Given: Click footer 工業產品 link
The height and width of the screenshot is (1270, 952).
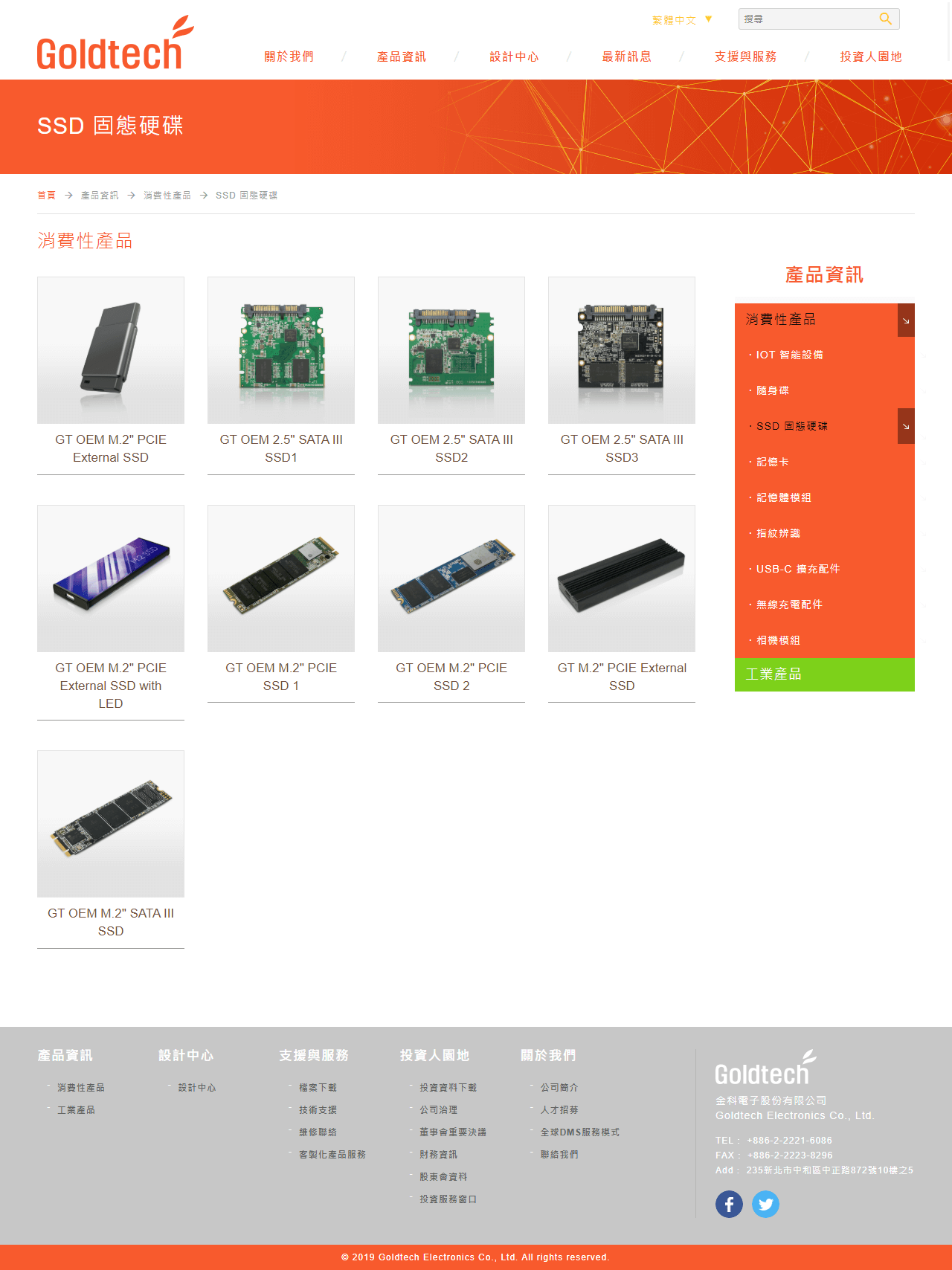Looking at the screenshot, I should point(76,1109).
